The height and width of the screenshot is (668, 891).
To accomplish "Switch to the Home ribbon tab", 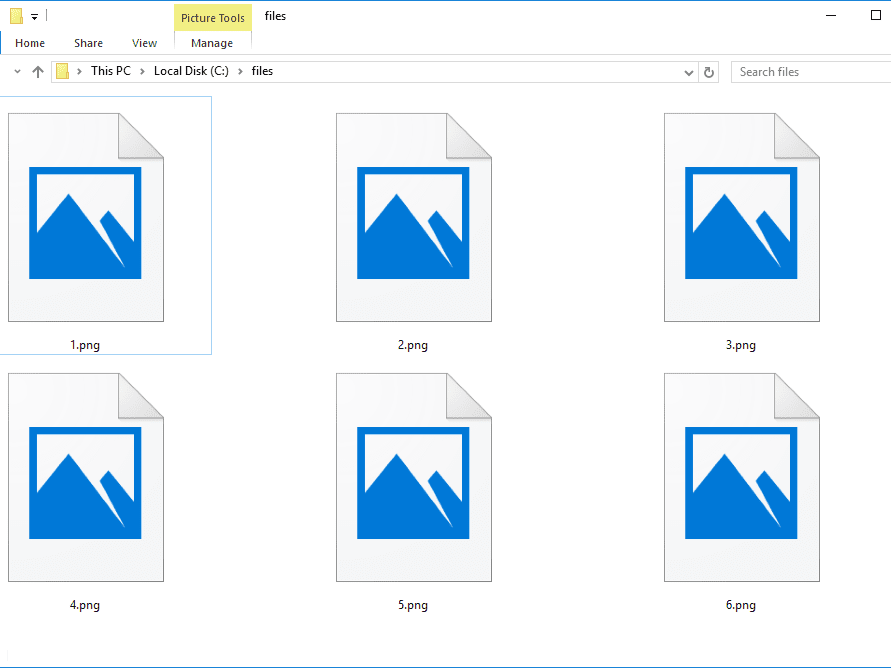I will click(30, 43).
